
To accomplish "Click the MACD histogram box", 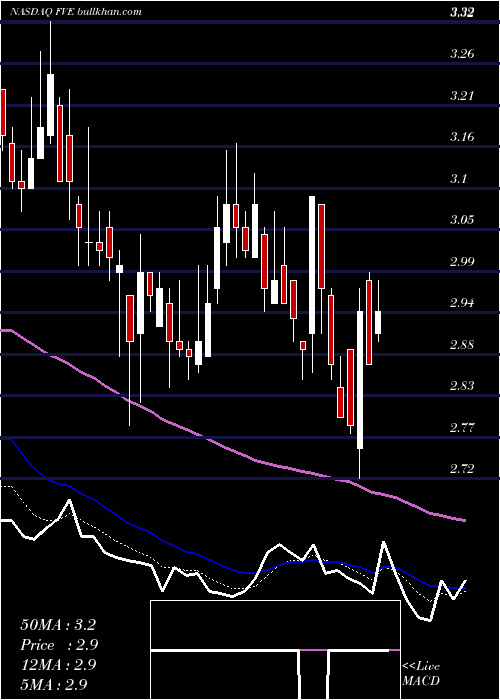I will [x=275, y=650].
